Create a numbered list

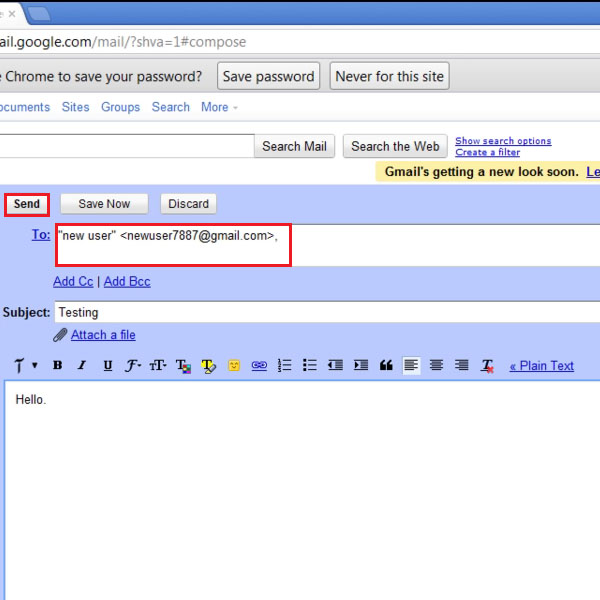[x=284, y=365]
